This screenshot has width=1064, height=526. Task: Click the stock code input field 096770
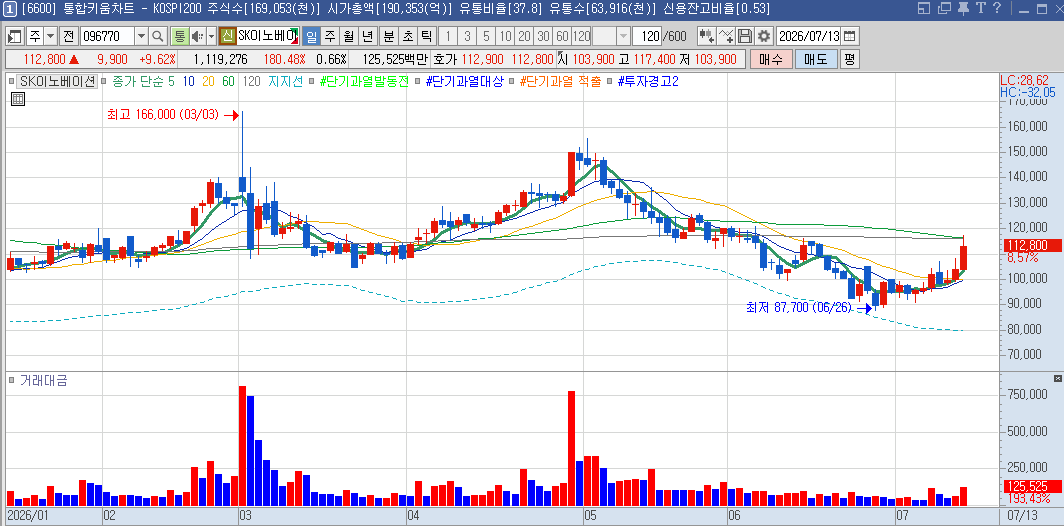click(x=107, y=36)
